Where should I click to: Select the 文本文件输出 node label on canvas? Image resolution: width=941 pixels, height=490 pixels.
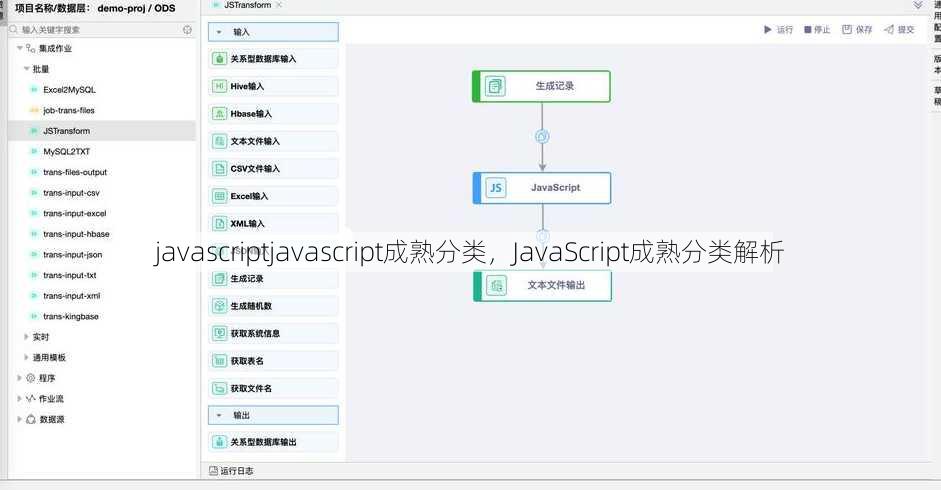(x=556, y=285)
